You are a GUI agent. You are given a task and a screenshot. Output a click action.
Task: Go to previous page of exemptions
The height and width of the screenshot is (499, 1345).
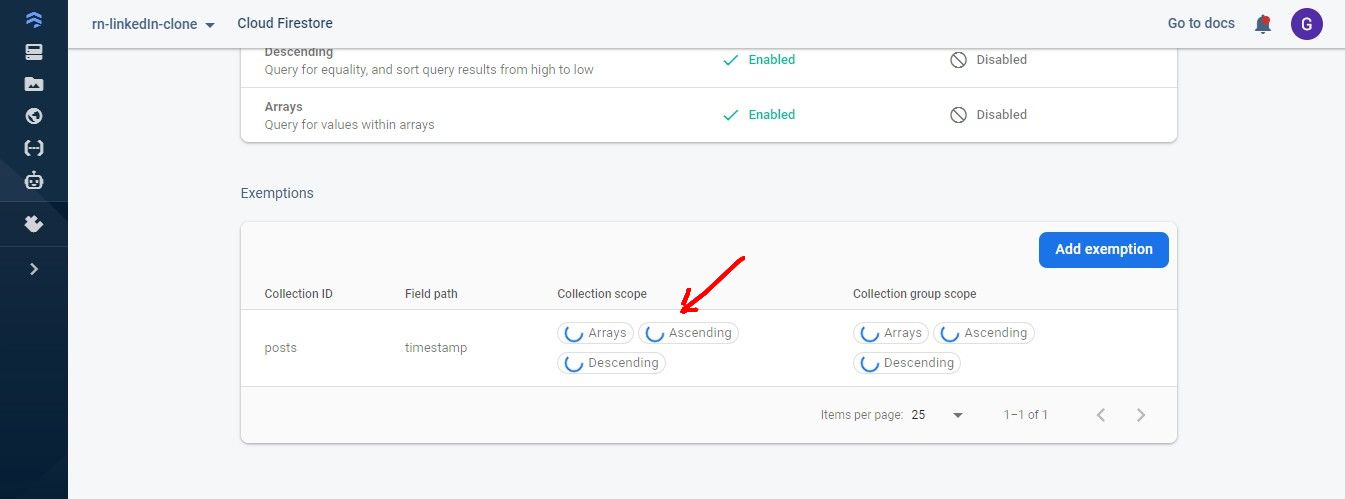pyautogui.click(x=1100, y=415)
